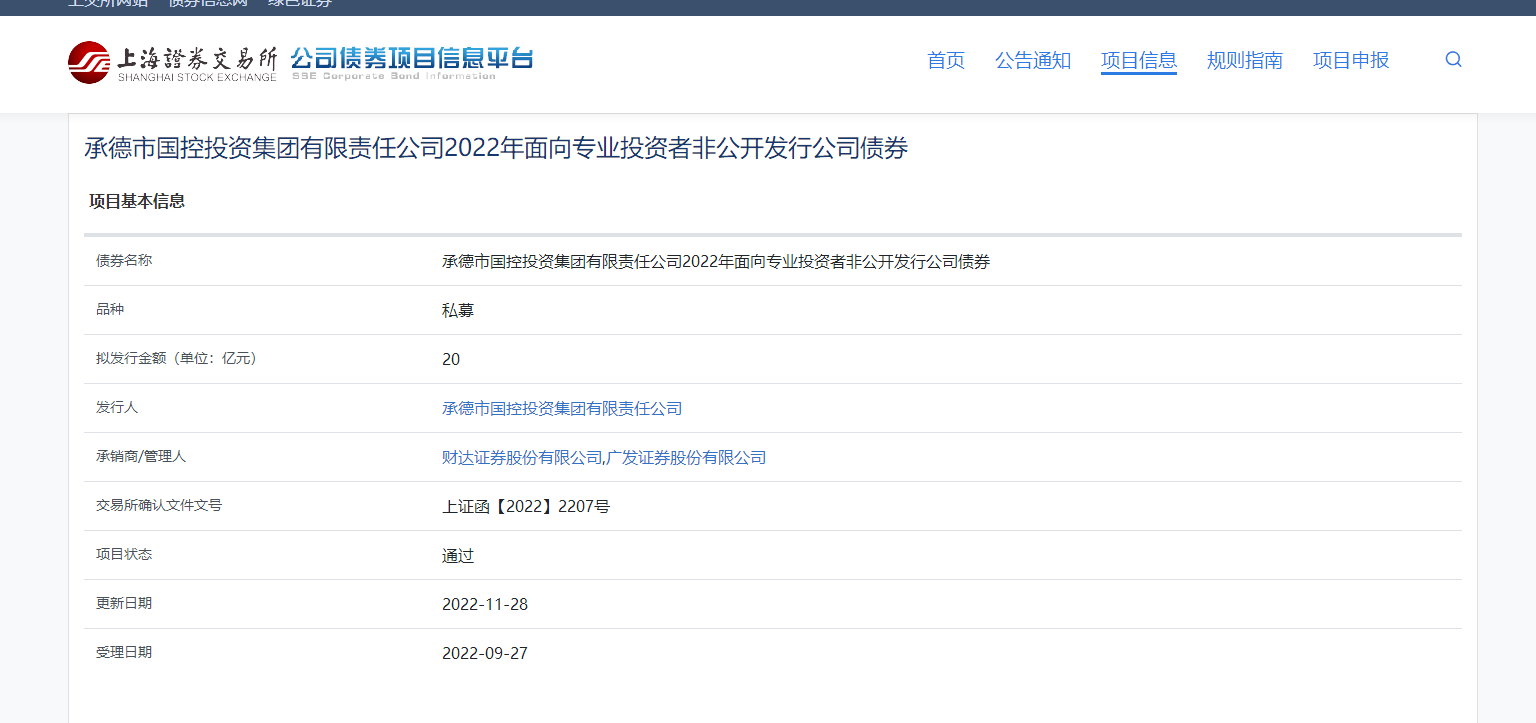Click the search magnifier icon
The height and width of the screenshot is (723, 1536).
tap(1453, 59)
